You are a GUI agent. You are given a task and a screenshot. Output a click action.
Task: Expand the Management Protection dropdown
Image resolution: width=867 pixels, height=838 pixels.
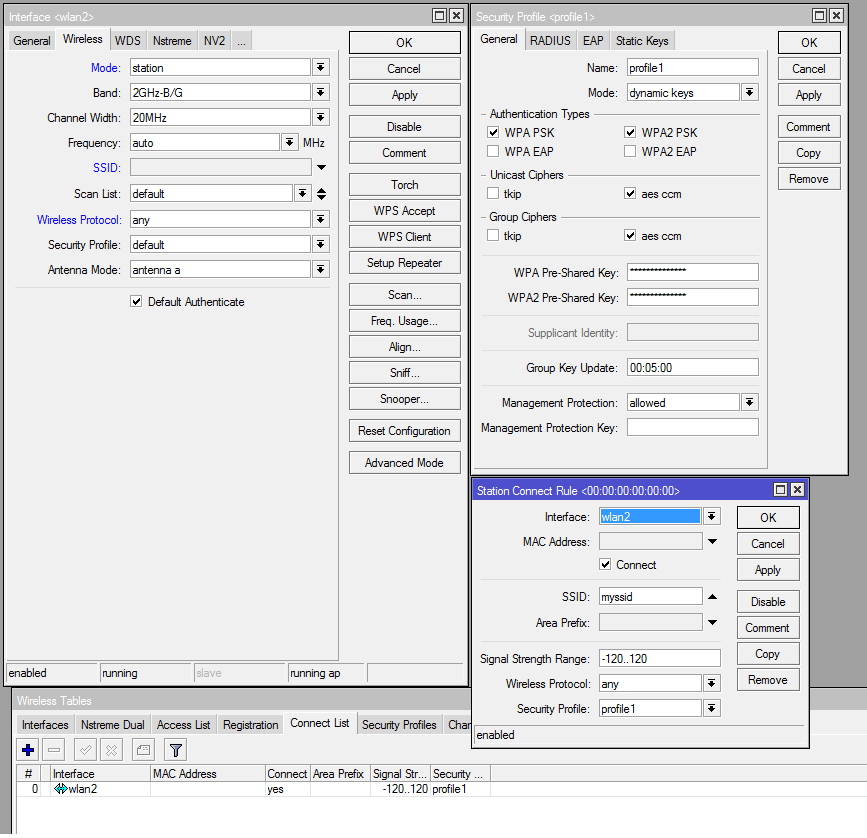coord(749,403)
